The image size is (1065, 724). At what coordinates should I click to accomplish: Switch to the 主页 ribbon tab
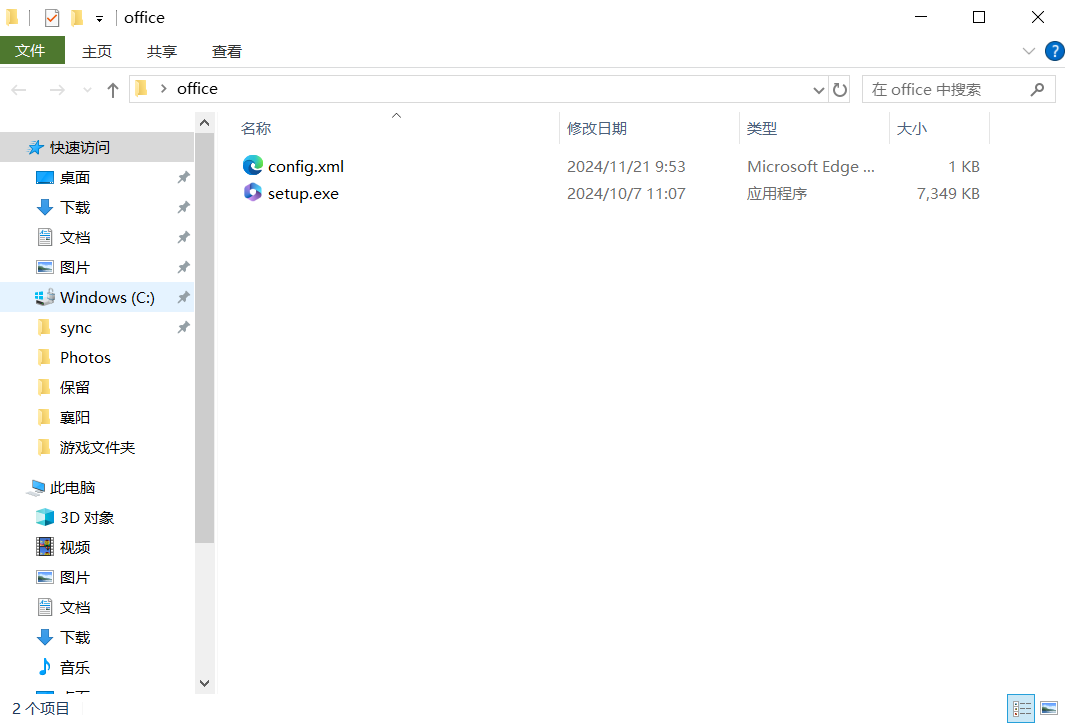[96, 52]
